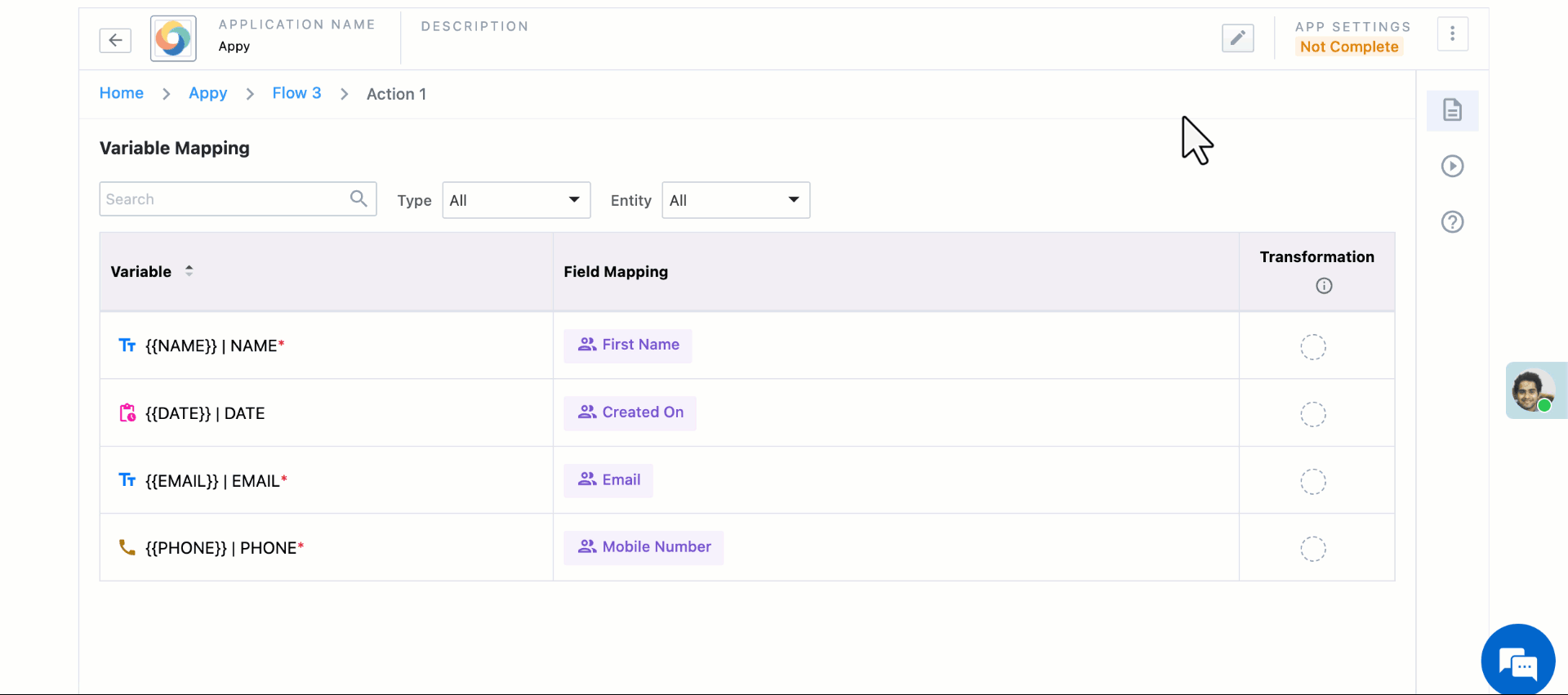The image size is (1568, 695).
Task: Expand the Entity filter dropdown
Action: (735, 200)
